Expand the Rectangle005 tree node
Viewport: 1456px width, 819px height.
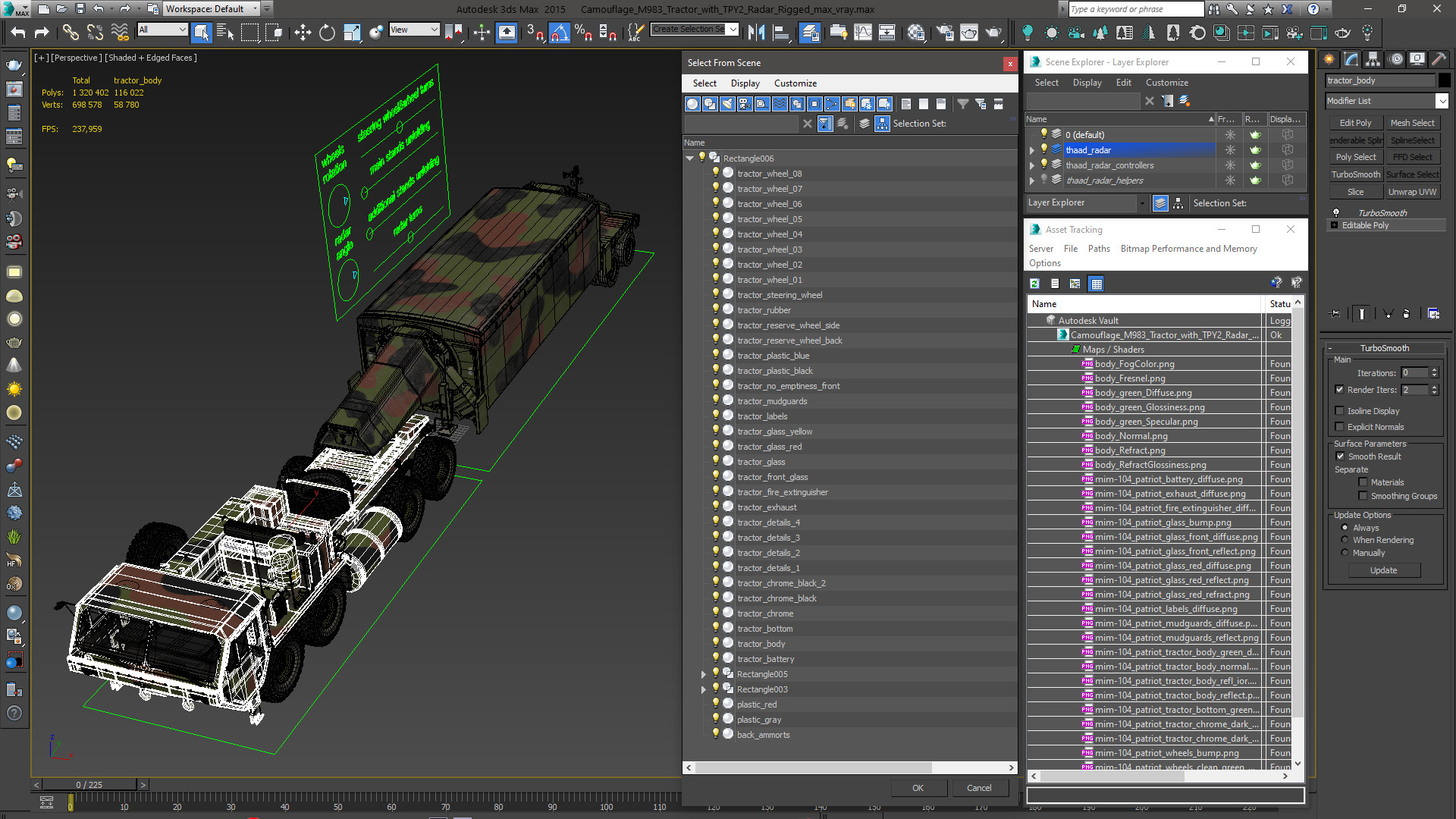coord(703,674)
